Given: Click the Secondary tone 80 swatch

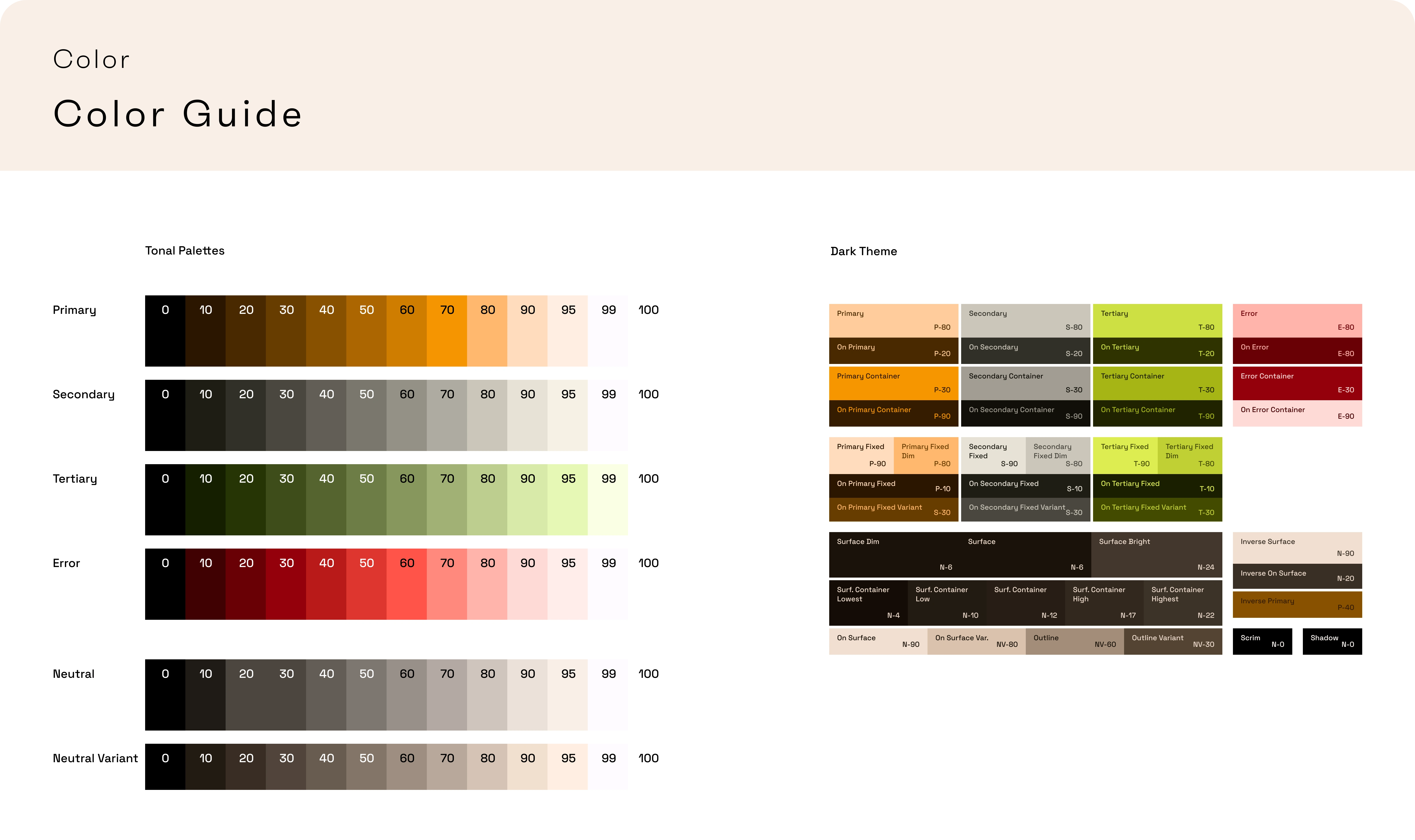Looking at the screenshot, I should (x=487, y=415).
